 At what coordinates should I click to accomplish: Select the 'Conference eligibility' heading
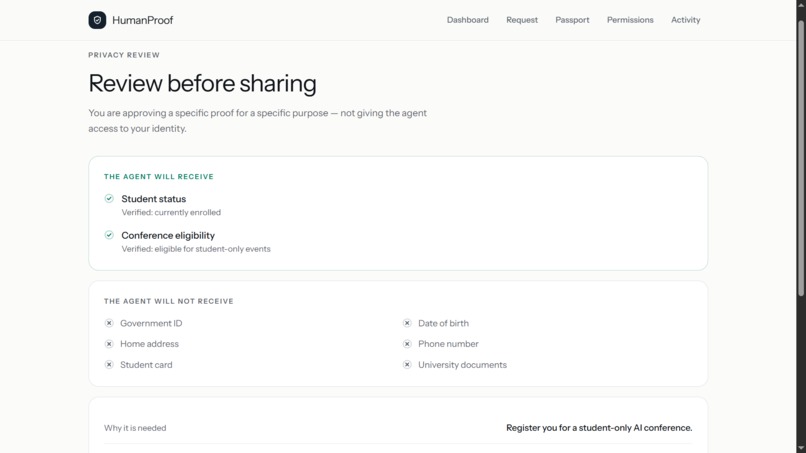(x=168, y=235)
